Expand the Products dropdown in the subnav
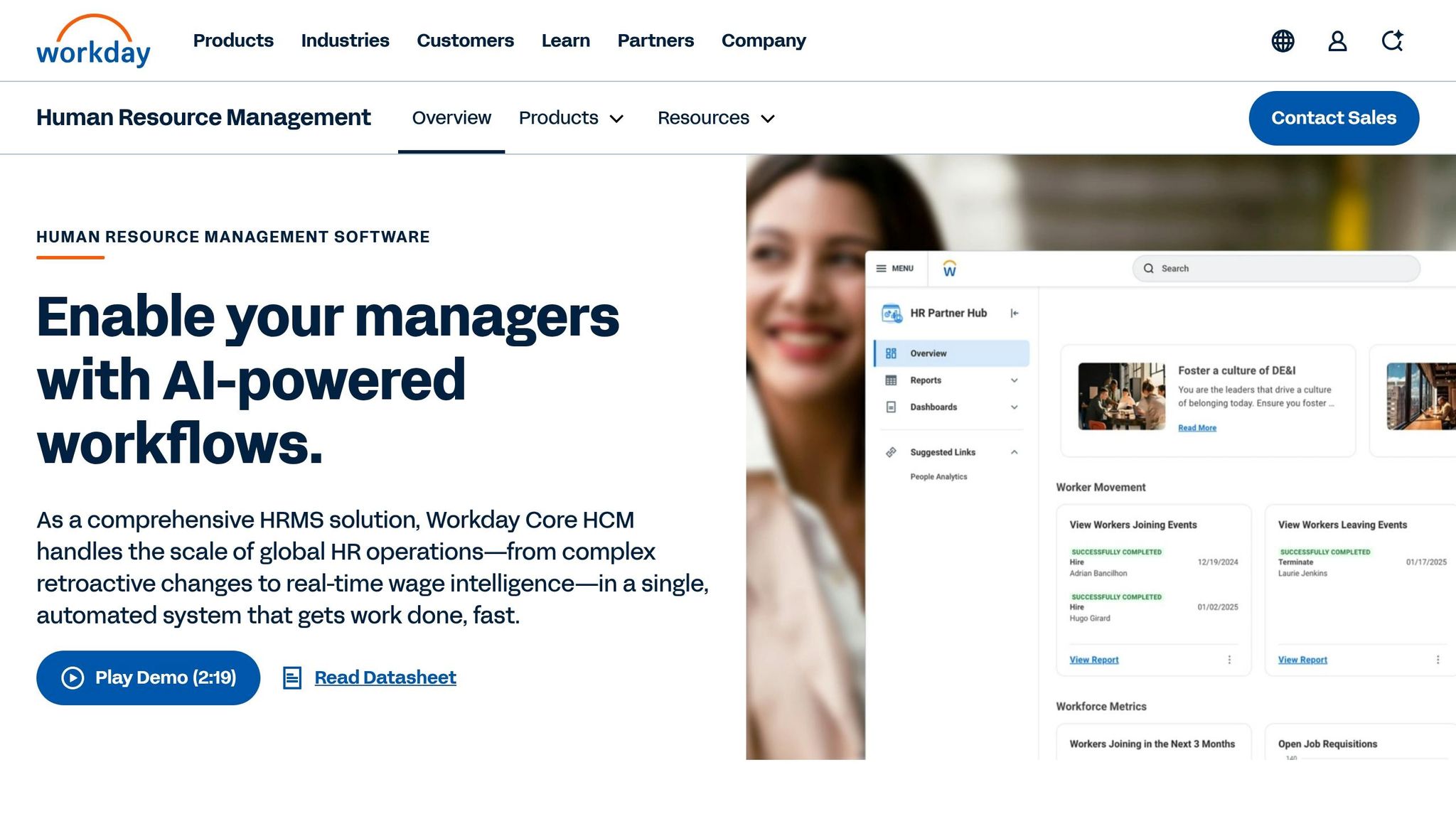Viewport: 1456px width, 819px height. (x=616, y=119)
